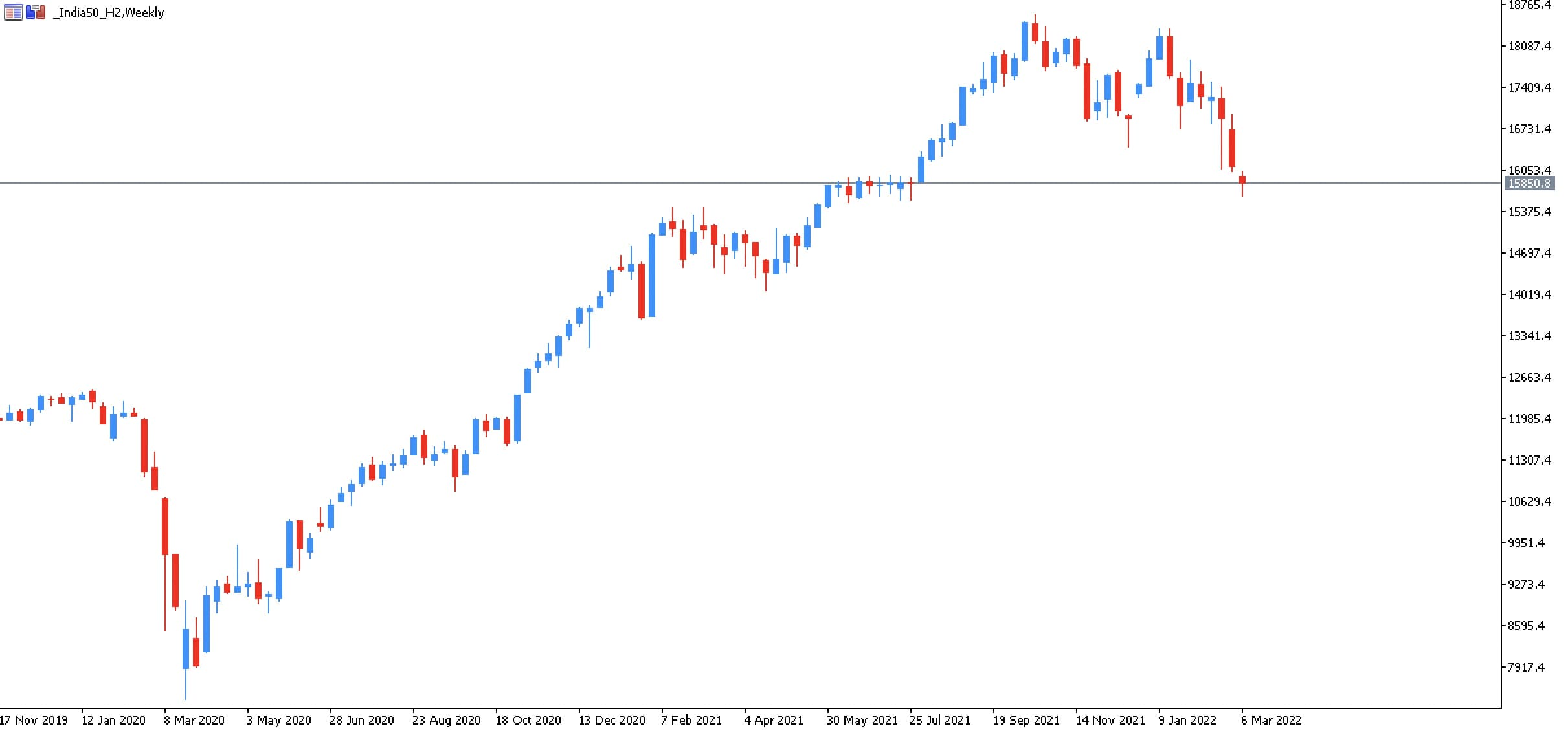
Task: Click the 25 Jul 2021 date label
Action: coord(940,720)
